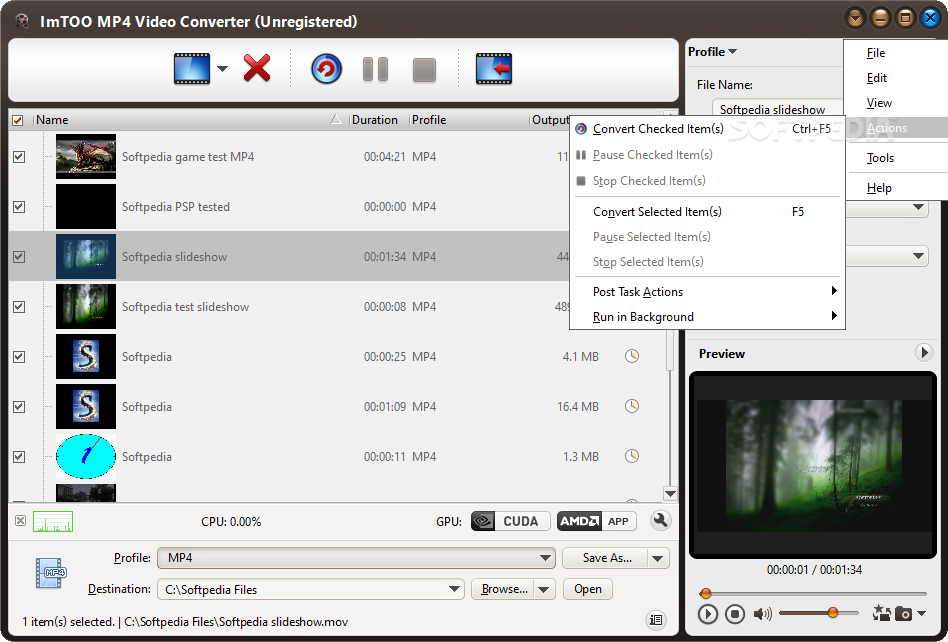Click the Open destination button
Screen dimensions: 948x642
click(588, 589)
